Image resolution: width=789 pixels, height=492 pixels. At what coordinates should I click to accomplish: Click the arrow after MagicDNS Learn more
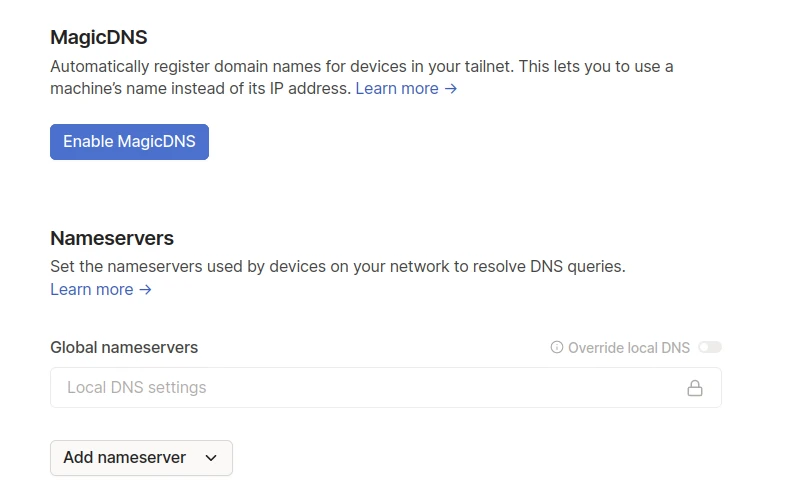point(451,89)
